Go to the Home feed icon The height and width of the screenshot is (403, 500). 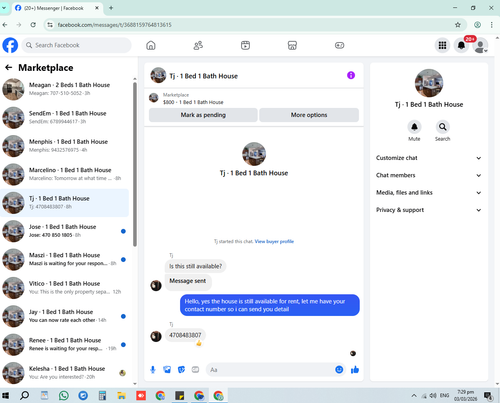[151, 45]
